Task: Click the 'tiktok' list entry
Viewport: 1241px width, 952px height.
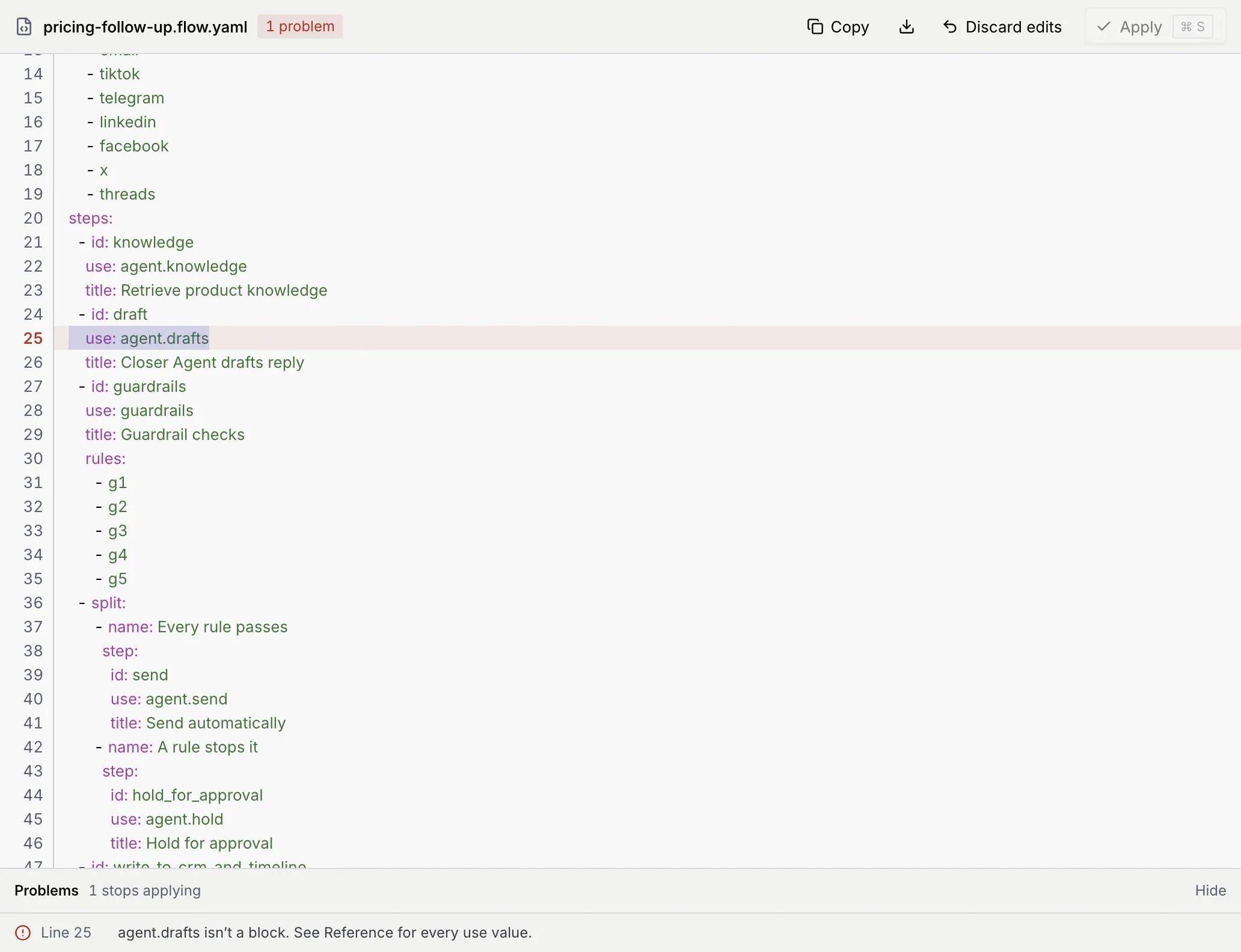Action: (119, 74)
